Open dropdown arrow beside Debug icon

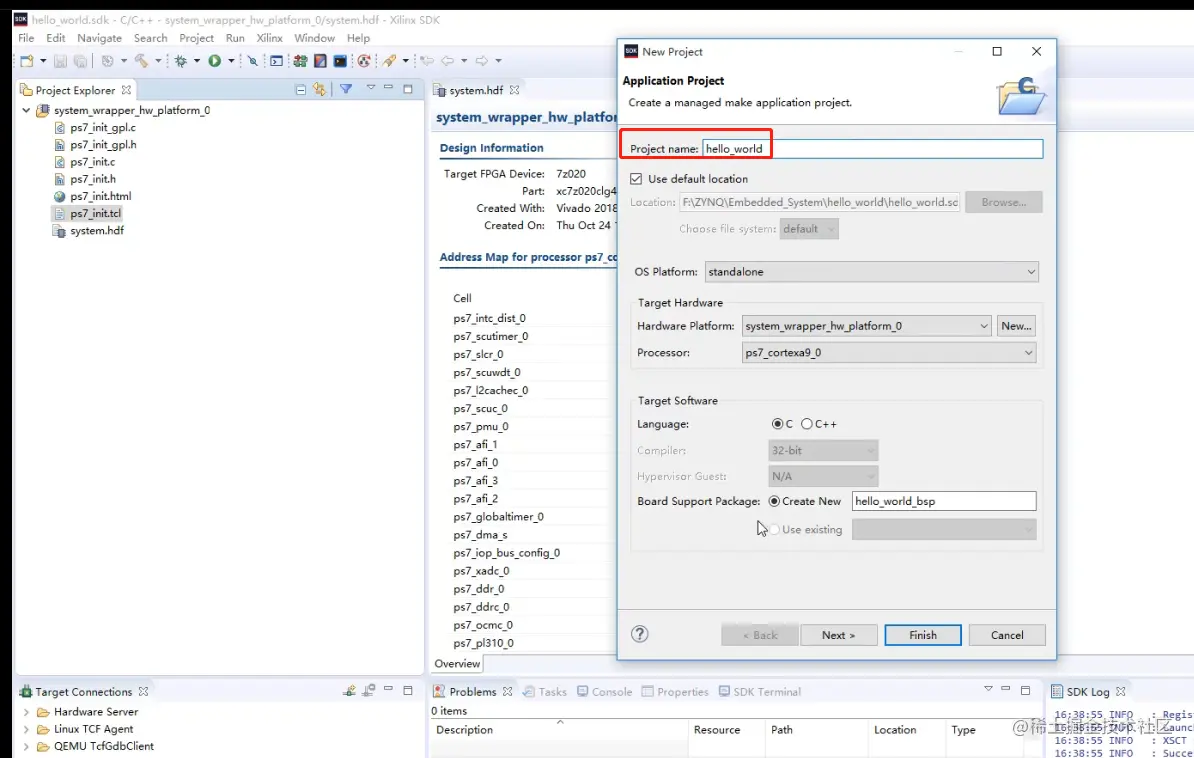point(196,61)
